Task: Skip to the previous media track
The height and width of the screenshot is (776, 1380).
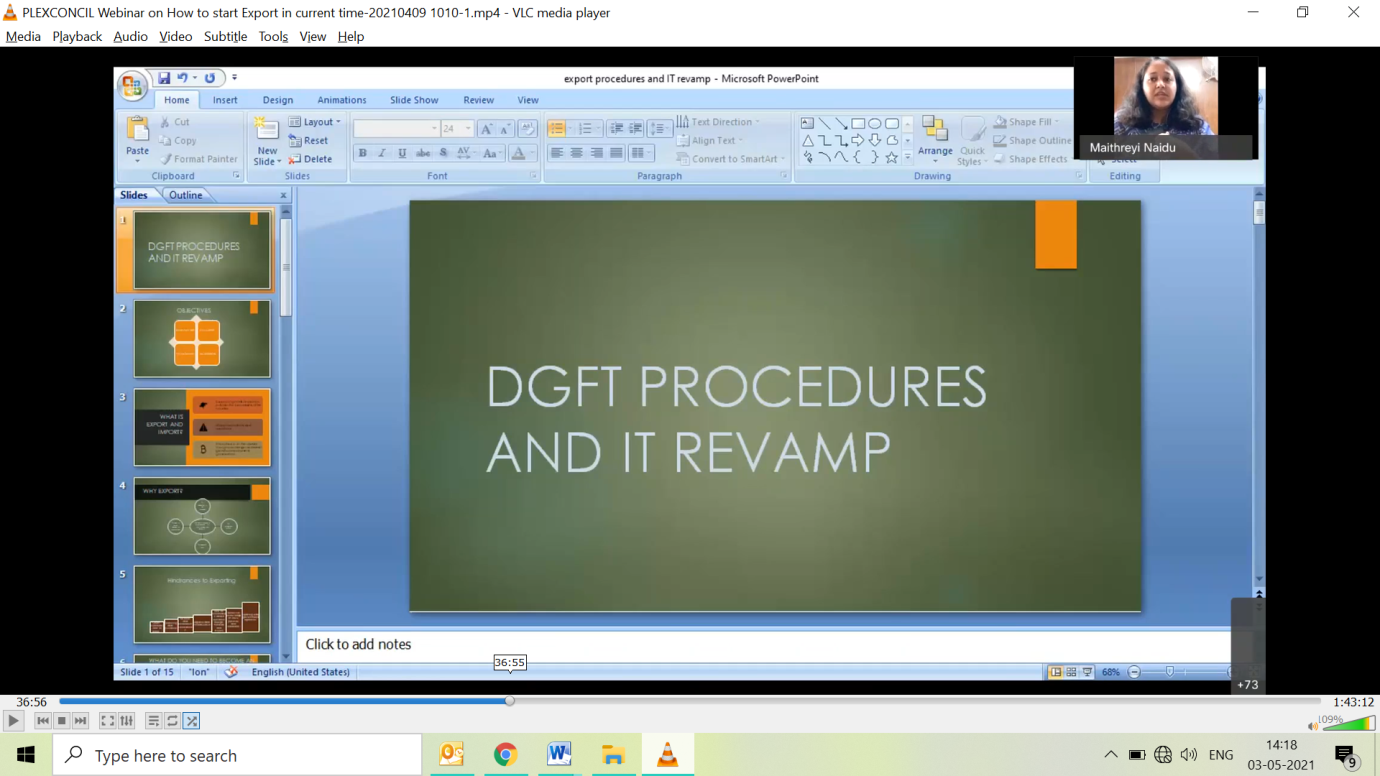Action: pos(42,721)
